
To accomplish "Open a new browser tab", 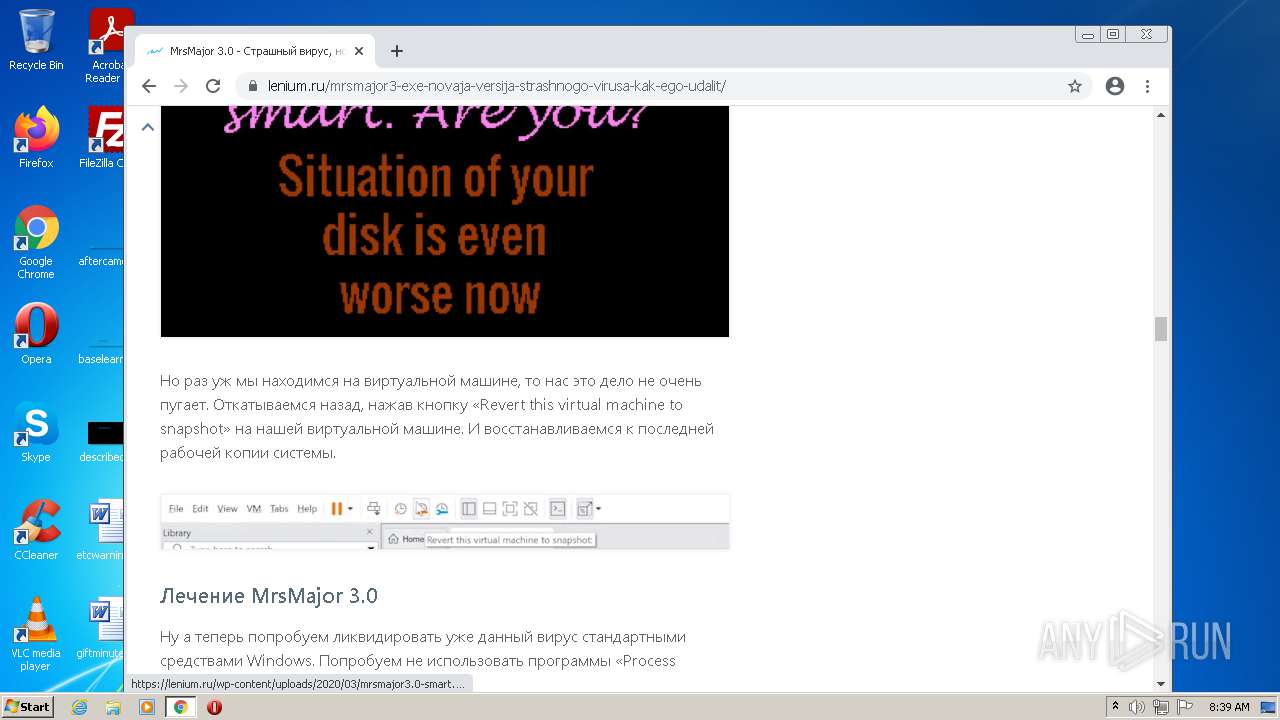I will 397,51.
